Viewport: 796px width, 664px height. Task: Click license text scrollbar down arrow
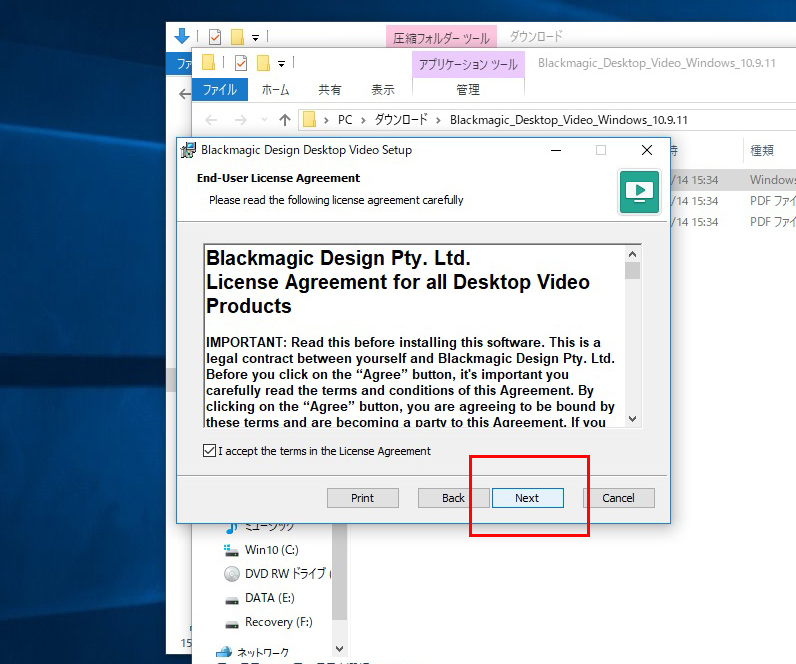tap(632, 419)
